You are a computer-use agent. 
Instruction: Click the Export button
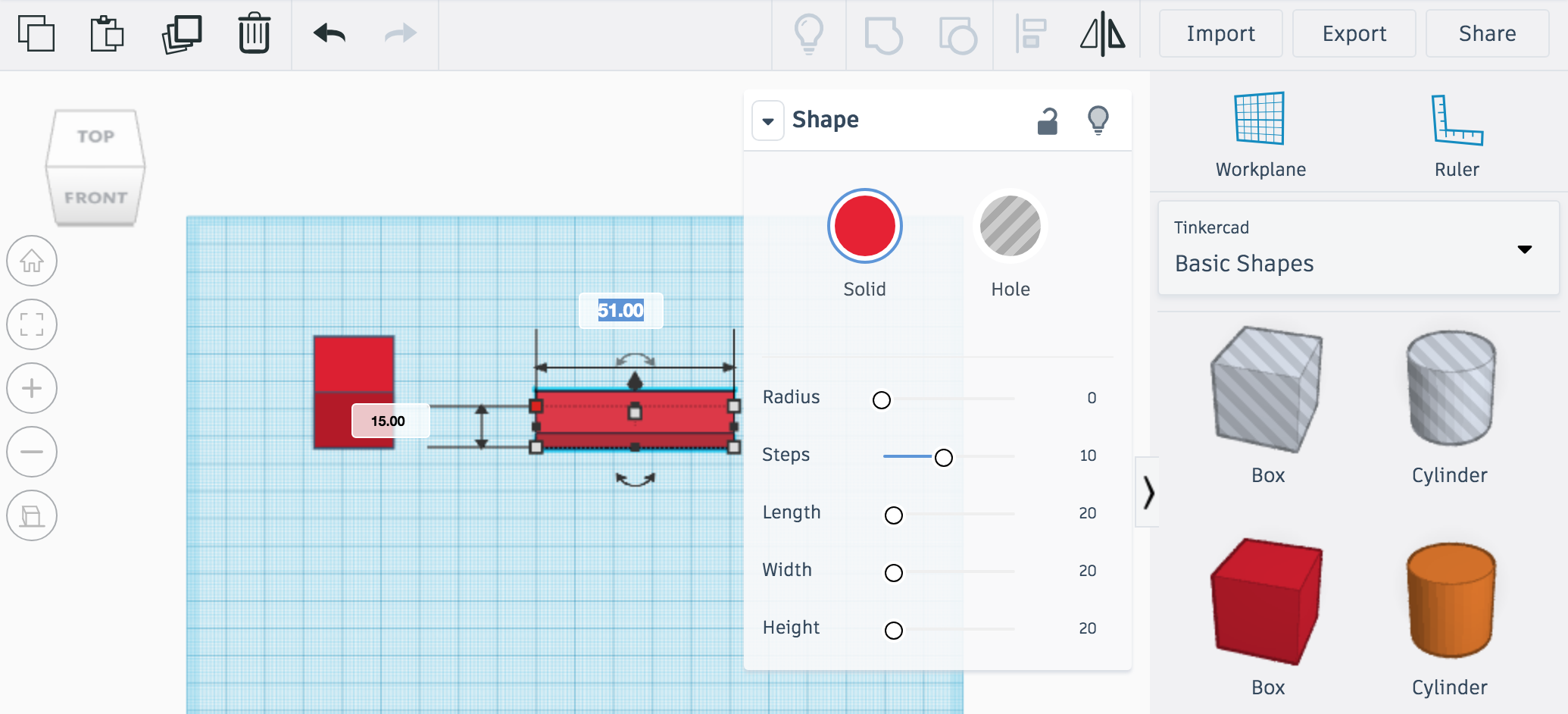pos(1354,33)
